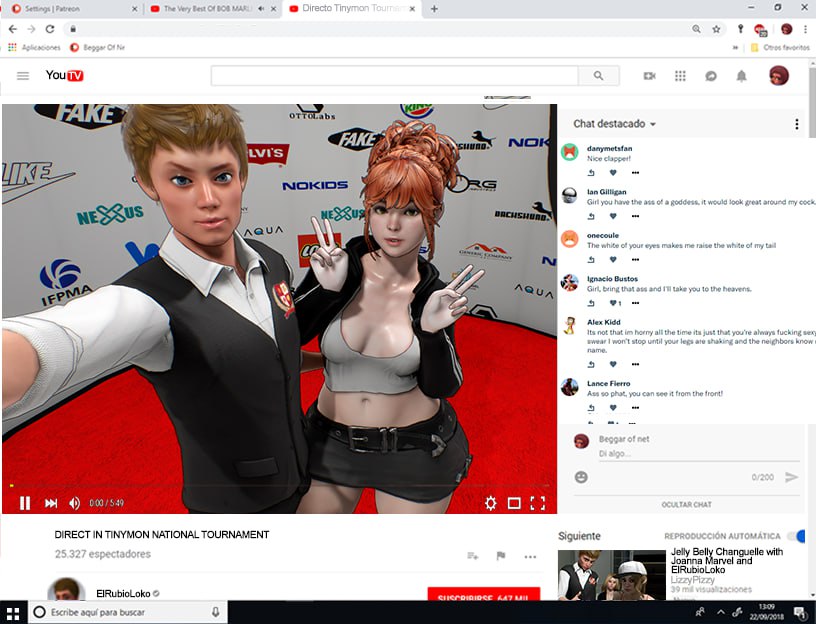Open the apps grid icon
Viewport: 816px width, 624px height.
[x=680, y=76]
